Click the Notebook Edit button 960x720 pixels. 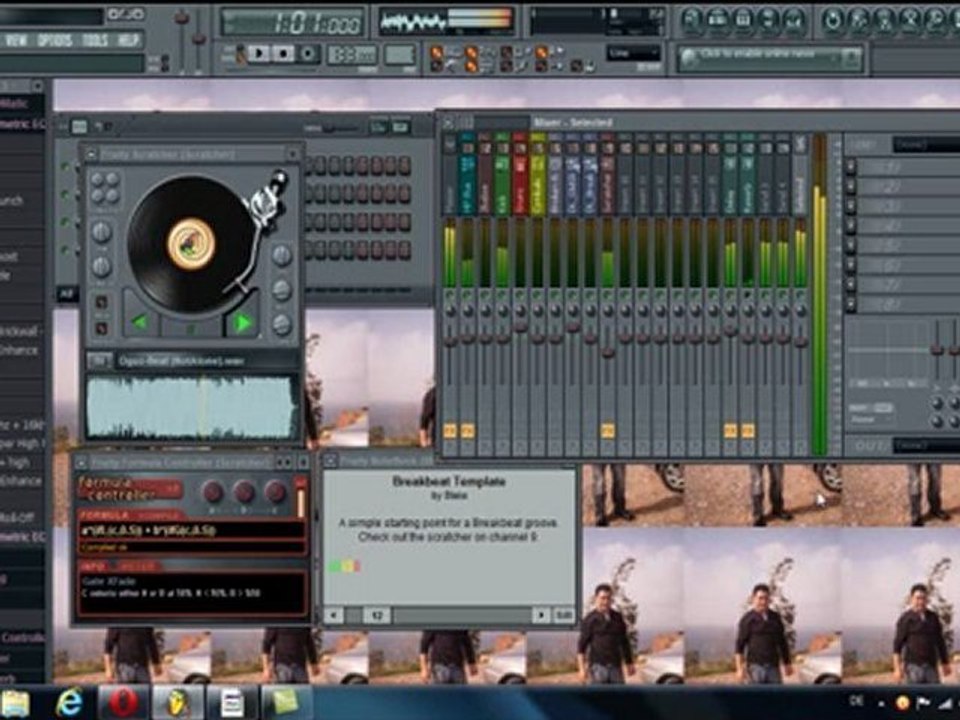tap(564, 615)
